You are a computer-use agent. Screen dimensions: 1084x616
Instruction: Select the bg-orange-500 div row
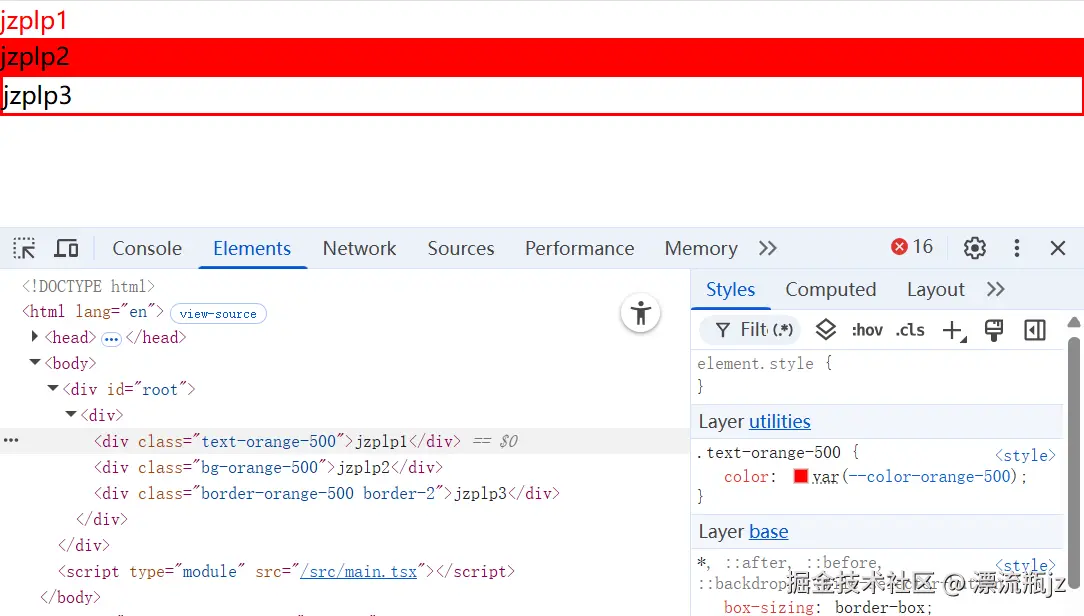point(268,467)
